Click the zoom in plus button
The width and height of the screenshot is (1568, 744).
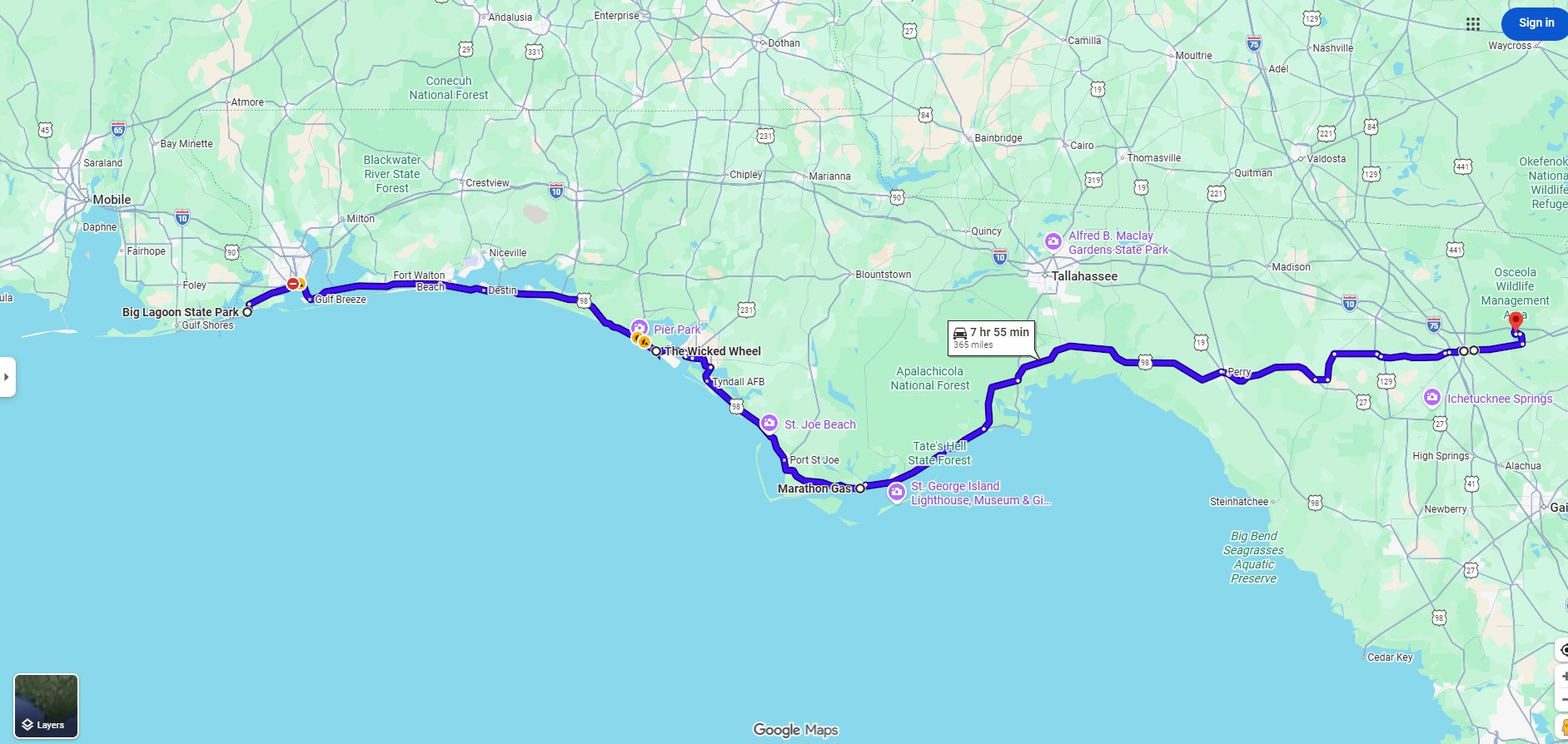1563,676
